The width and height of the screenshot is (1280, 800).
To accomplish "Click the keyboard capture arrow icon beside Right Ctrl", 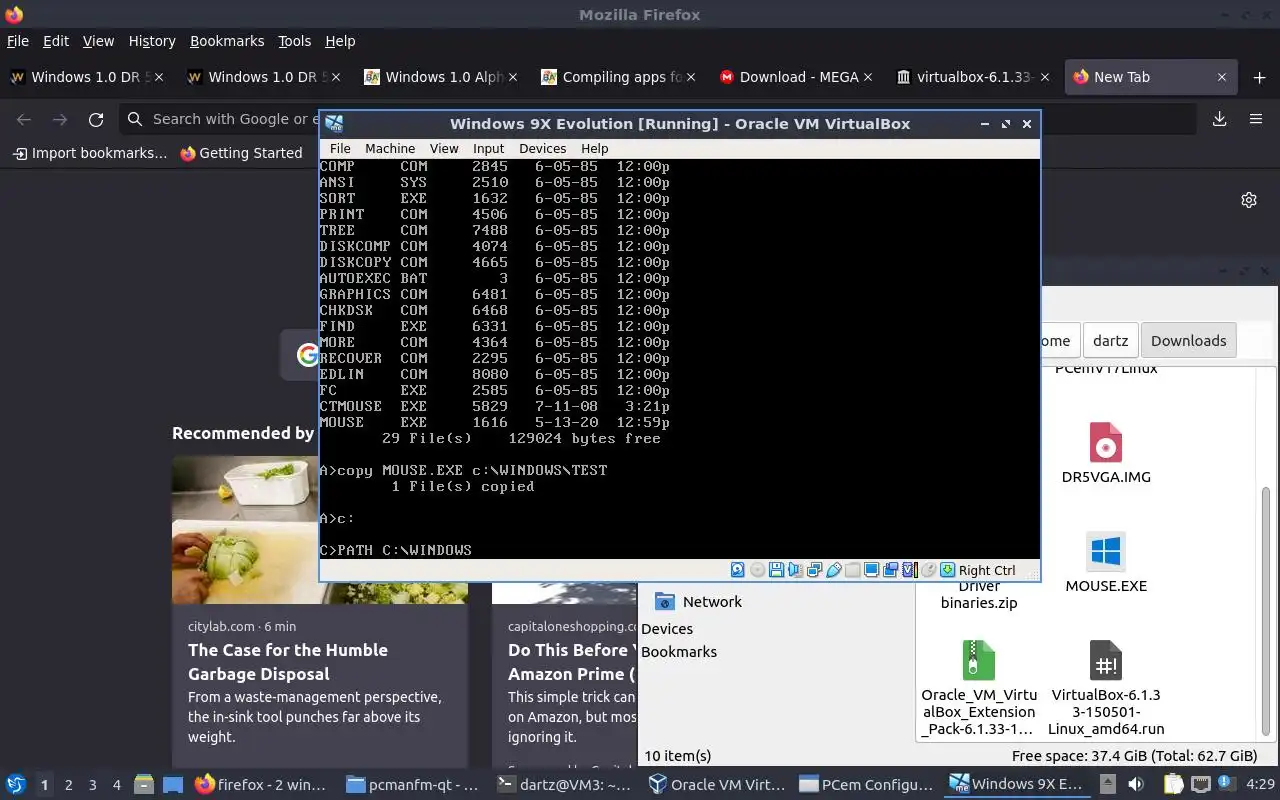I will coord(947,570).
